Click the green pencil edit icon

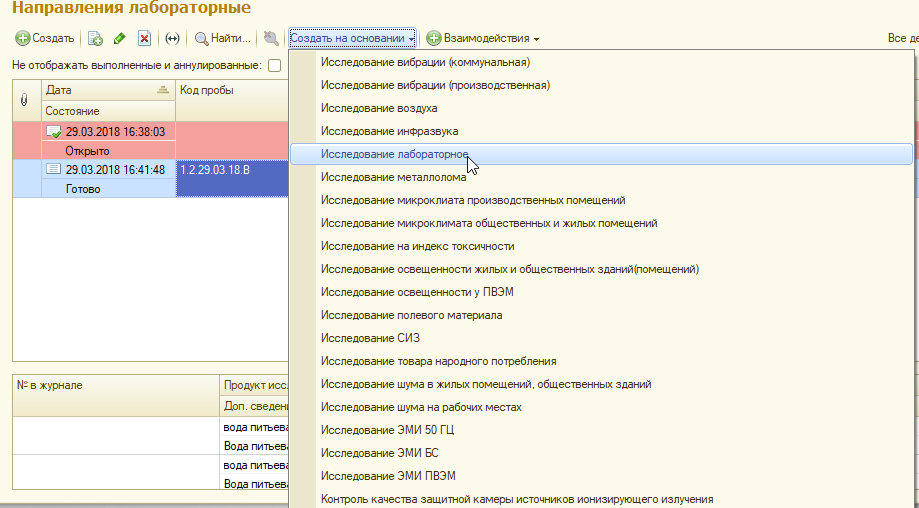click(119, 39)
